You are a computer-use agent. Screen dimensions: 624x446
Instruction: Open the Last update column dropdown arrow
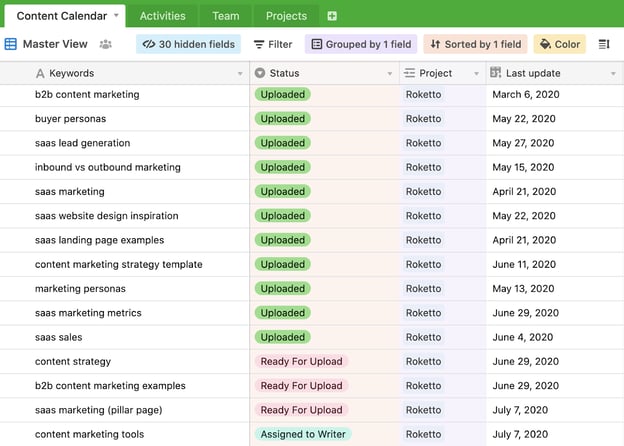click(x=613, y=74)
